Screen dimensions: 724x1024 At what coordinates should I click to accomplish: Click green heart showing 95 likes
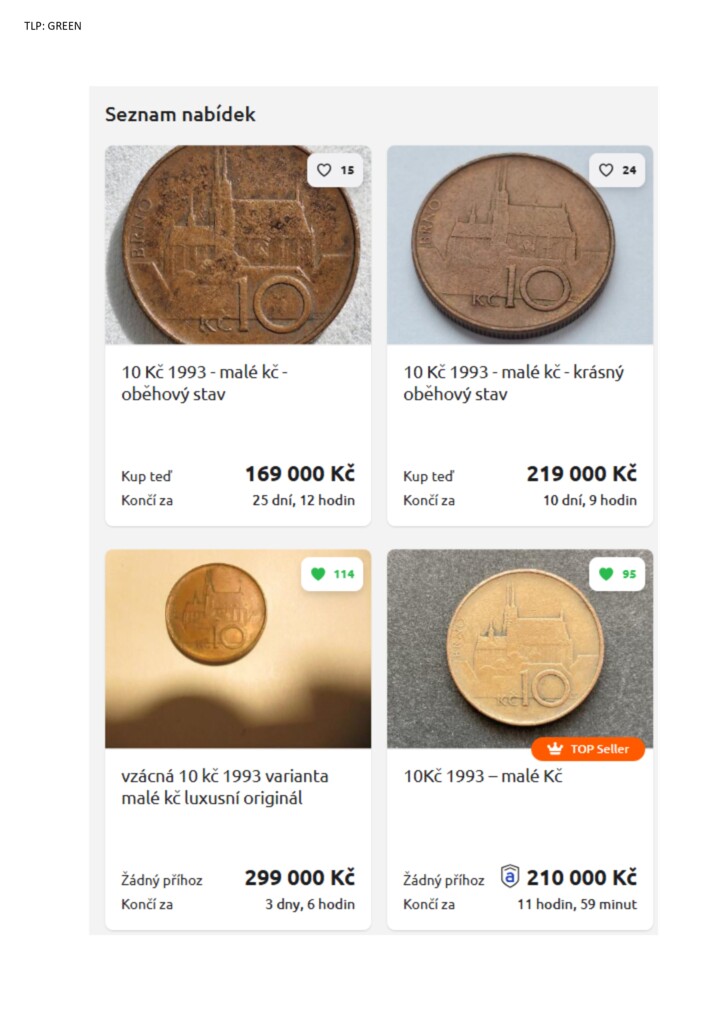[617, 574]
